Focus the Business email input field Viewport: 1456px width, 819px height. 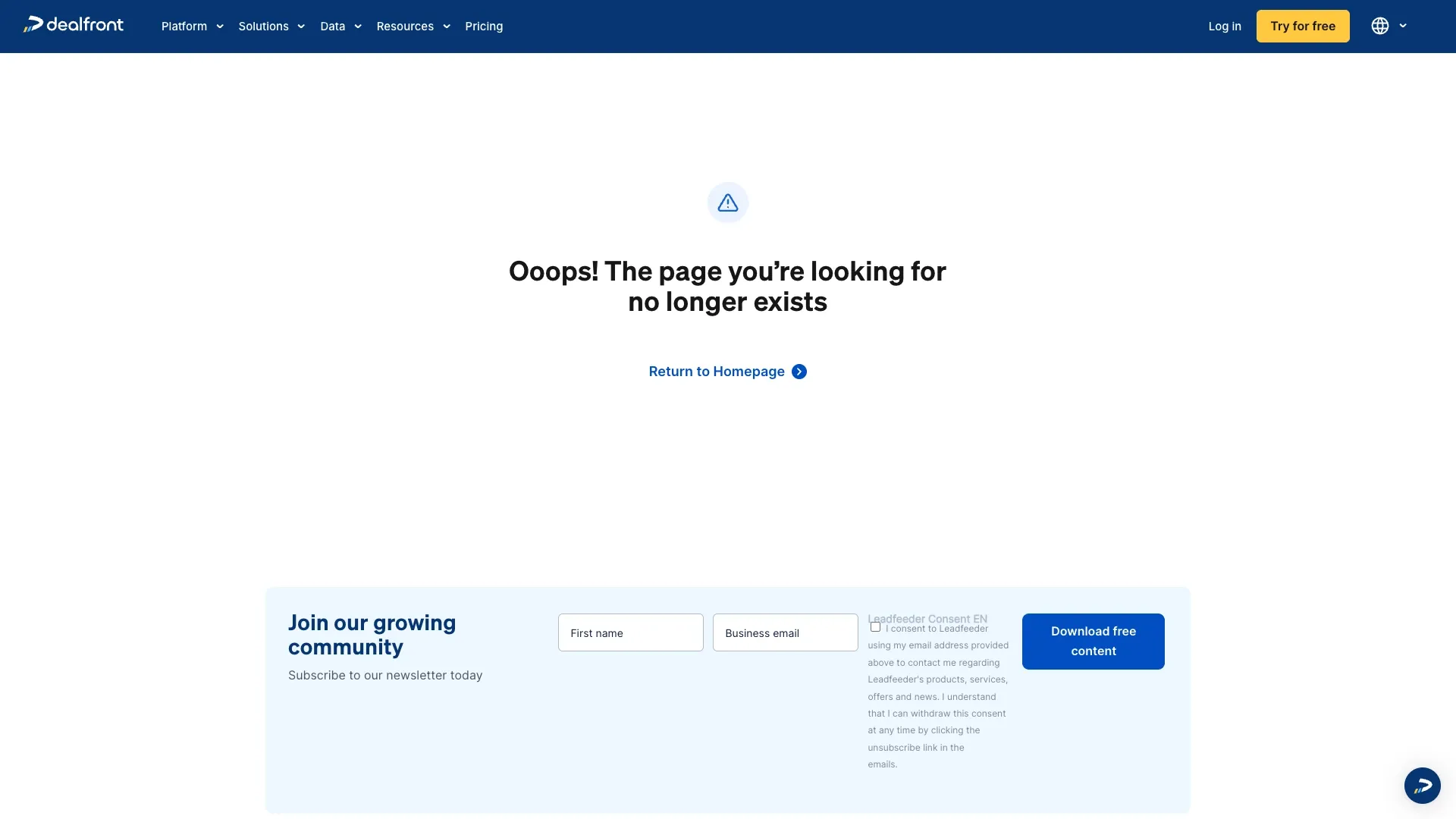785,632
